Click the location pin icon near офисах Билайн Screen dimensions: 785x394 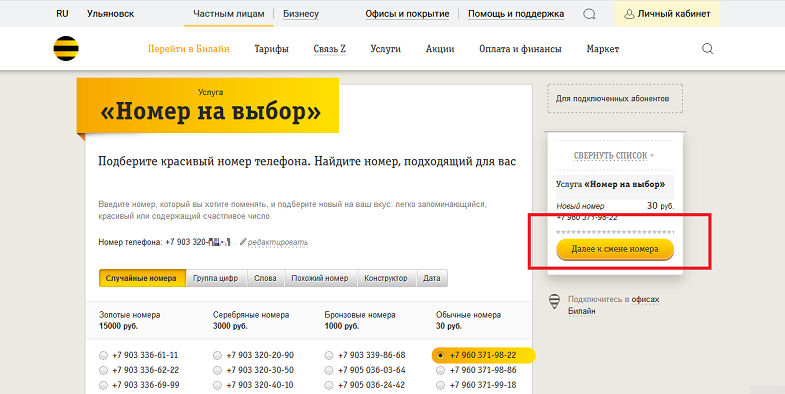pos(555,301)
